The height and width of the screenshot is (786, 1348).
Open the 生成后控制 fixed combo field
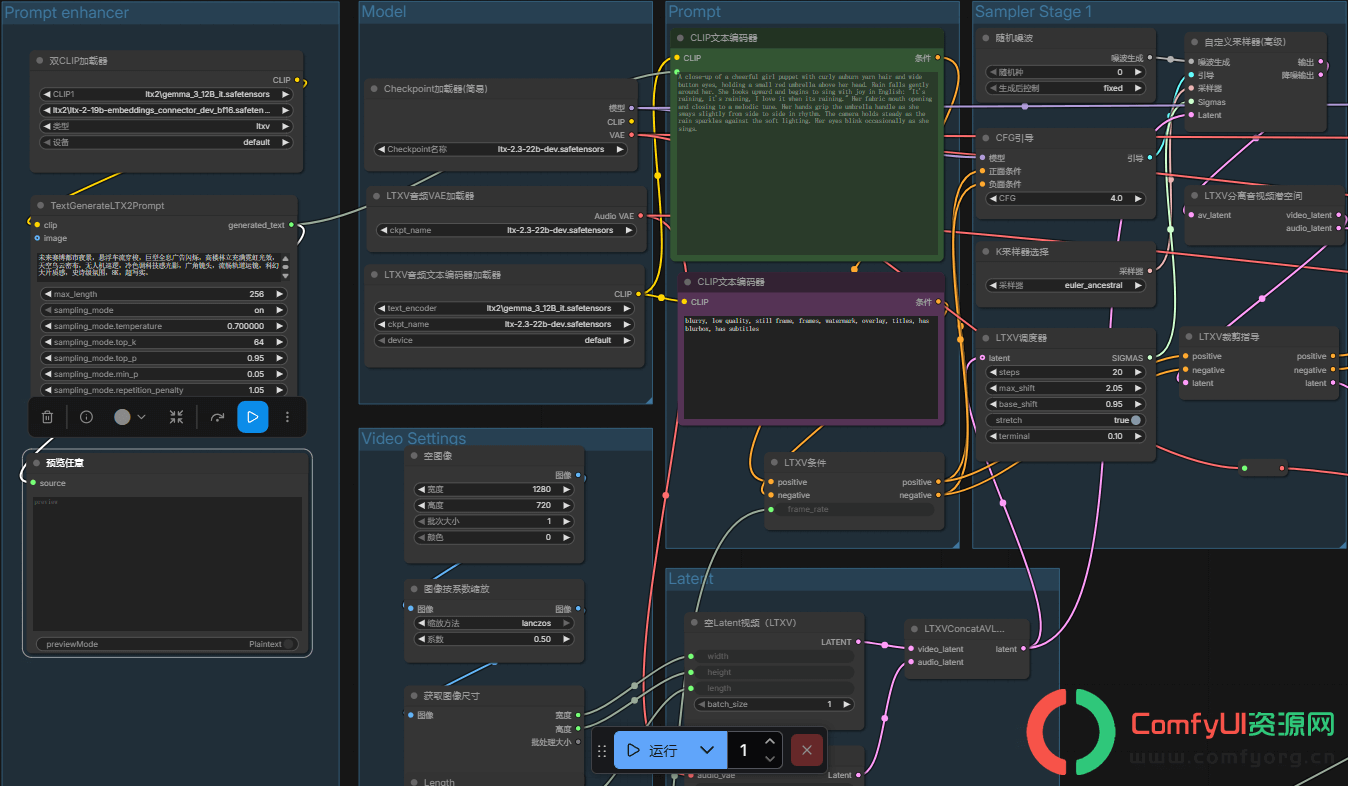[x=1065, y=88]
